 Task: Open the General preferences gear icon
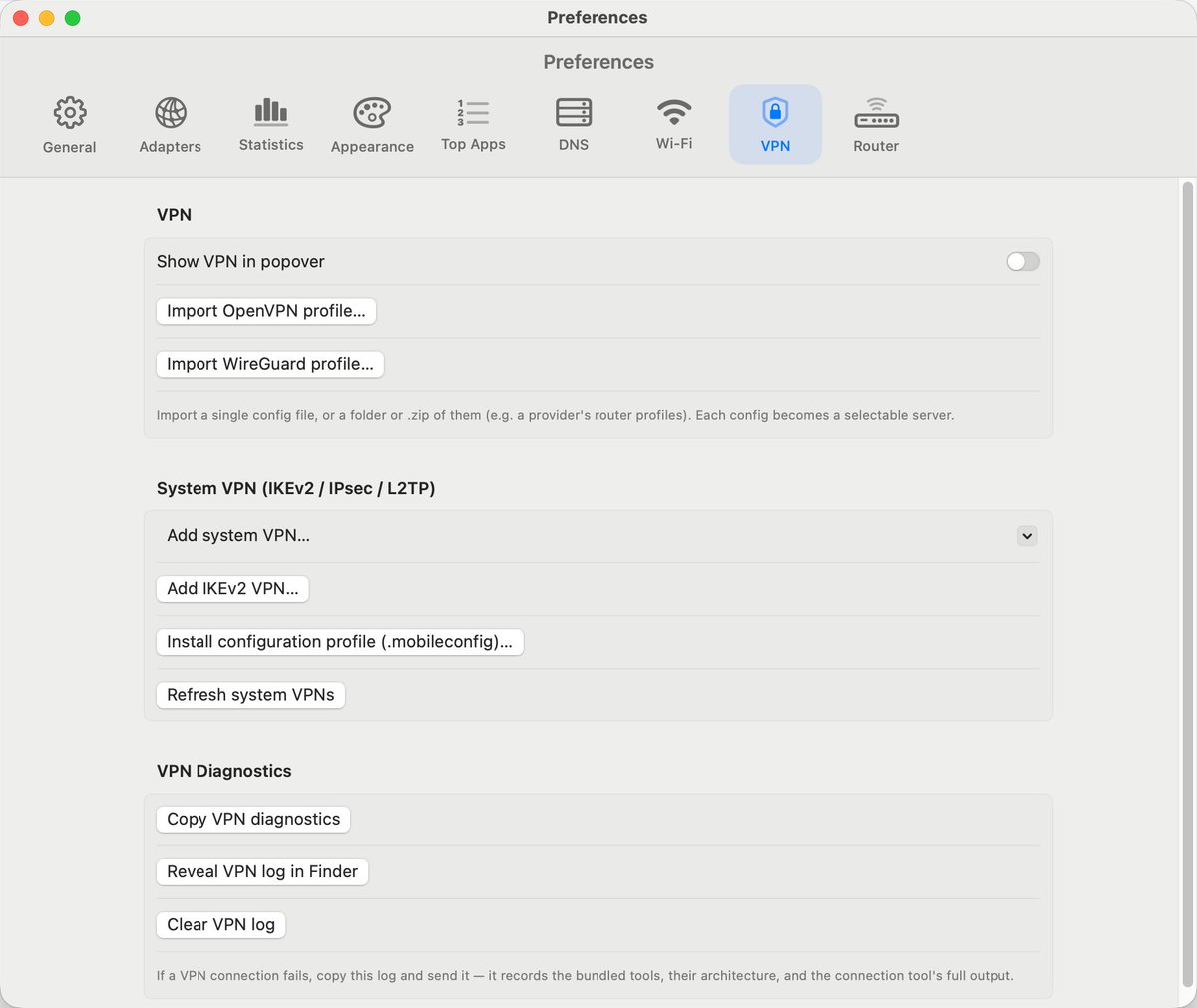pos(70,113)
